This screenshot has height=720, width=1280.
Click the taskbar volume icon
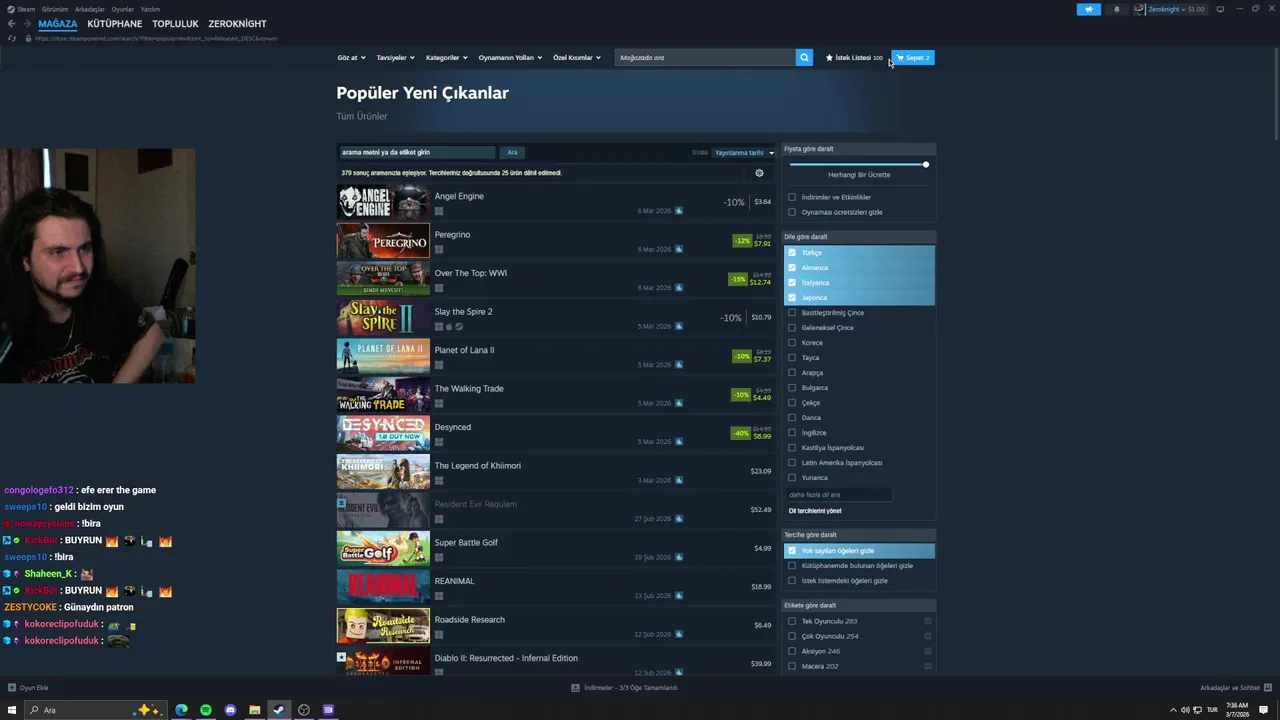(1185, 710)
